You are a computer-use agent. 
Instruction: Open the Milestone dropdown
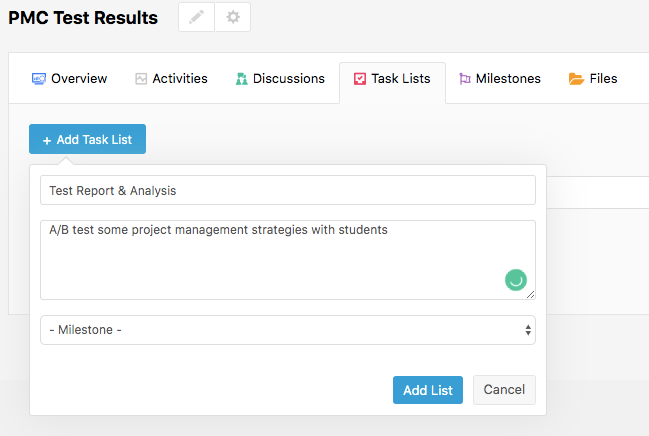click(288, 330)
